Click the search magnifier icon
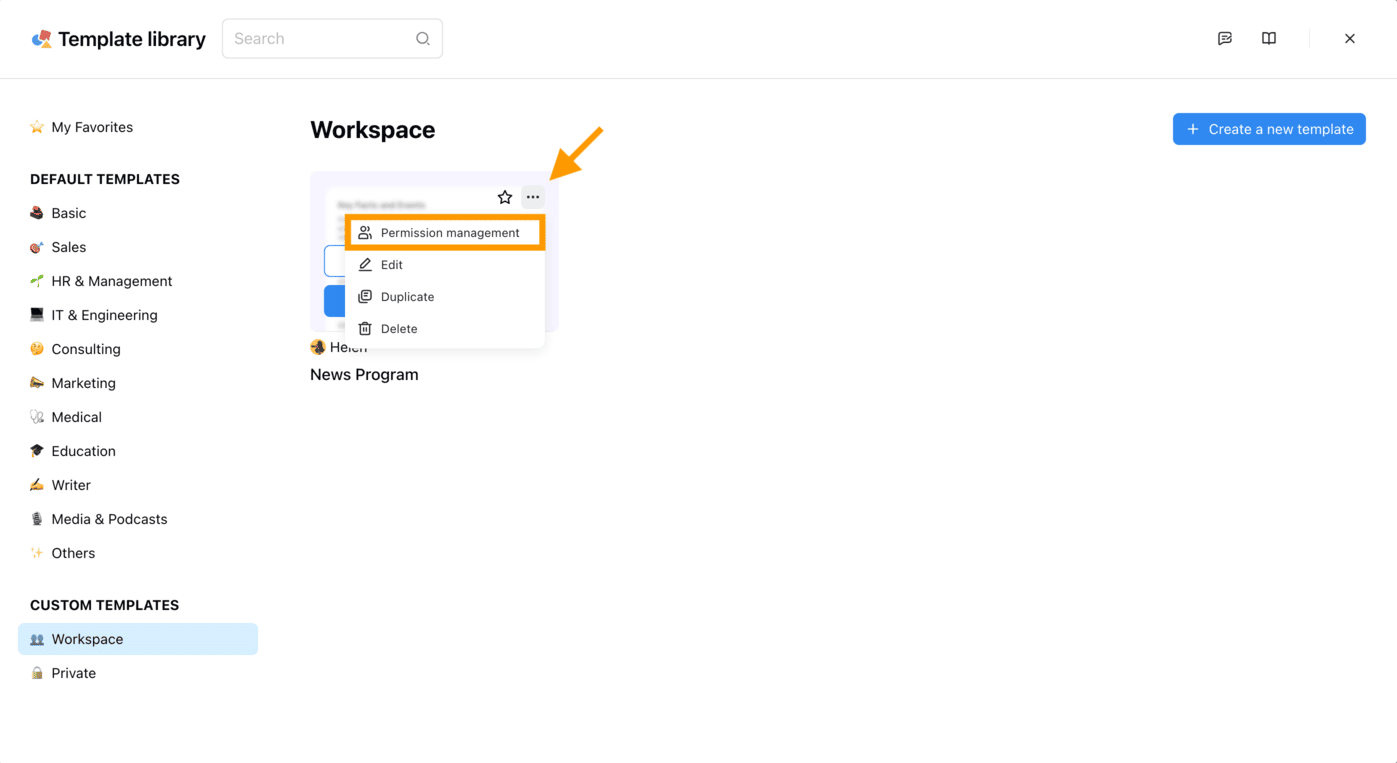Viewport: 1397px width, 763px height. click(423, 39)
